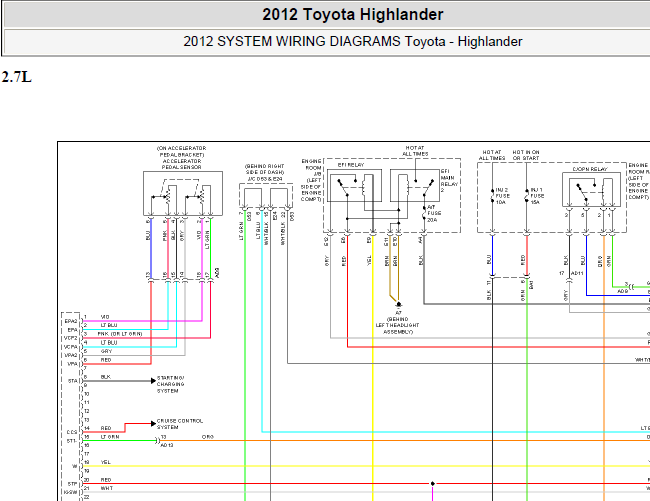650x501 pixels.
Task: Click the 'BLK' wire label at pin 8
Action: click(x=106, y=377)
